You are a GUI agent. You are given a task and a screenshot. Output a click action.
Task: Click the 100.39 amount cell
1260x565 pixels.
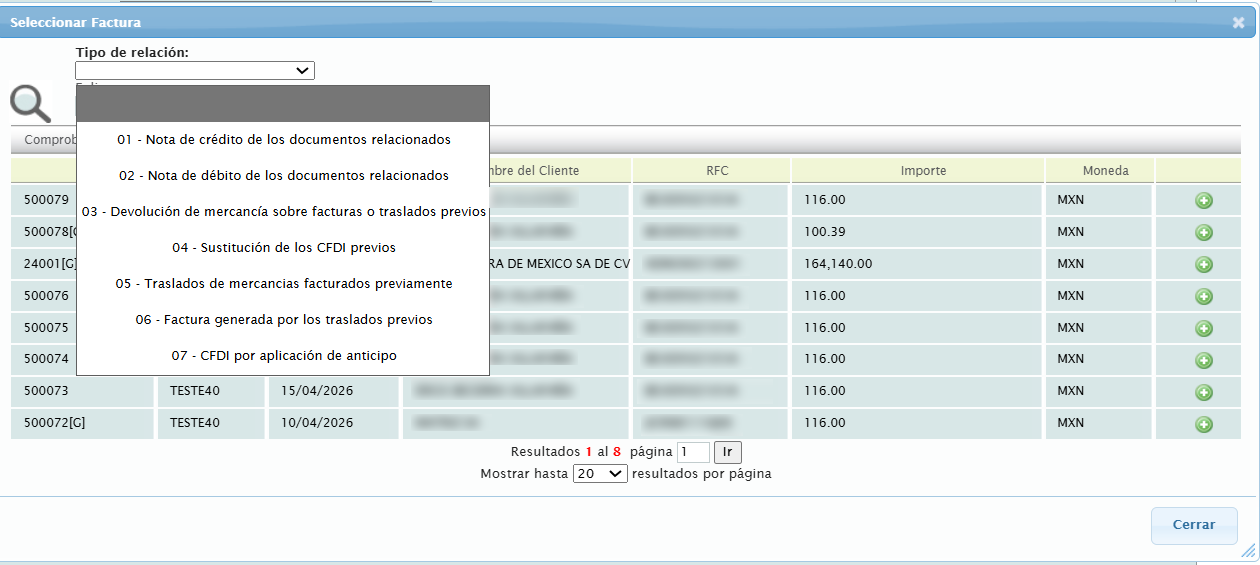(x=918, y=232)
